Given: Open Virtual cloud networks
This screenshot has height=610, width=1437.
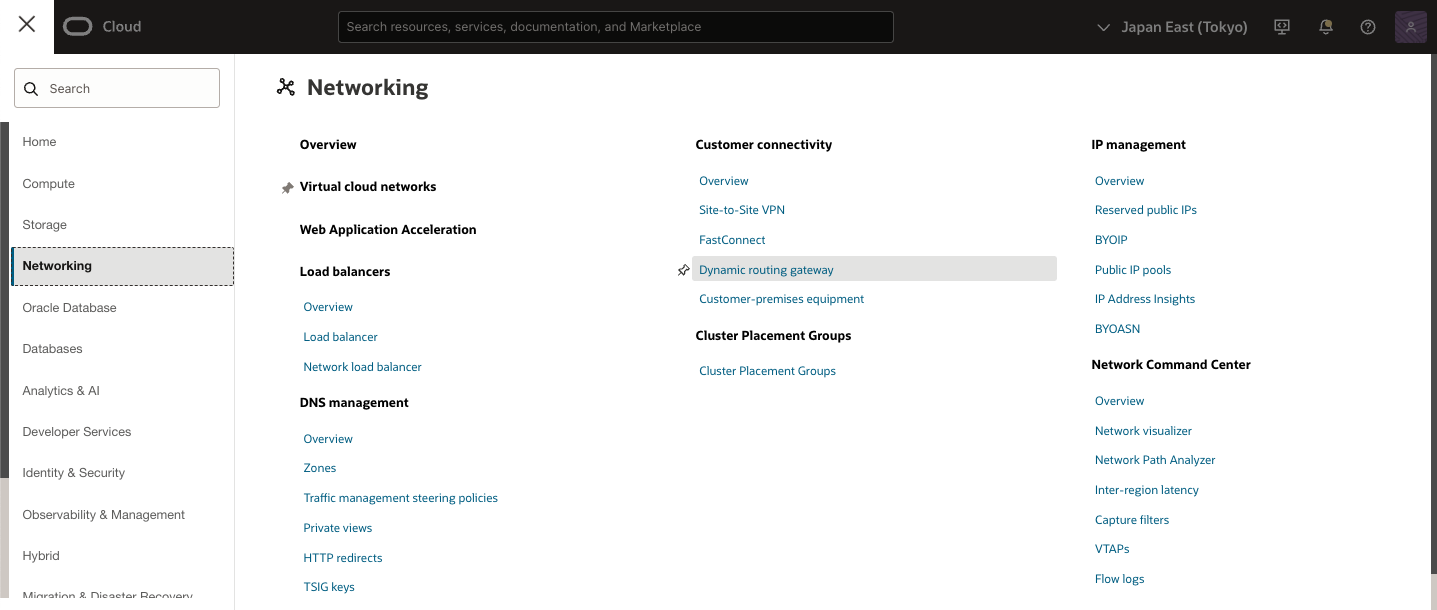Looking at the screenshot, I should point(368,187).
